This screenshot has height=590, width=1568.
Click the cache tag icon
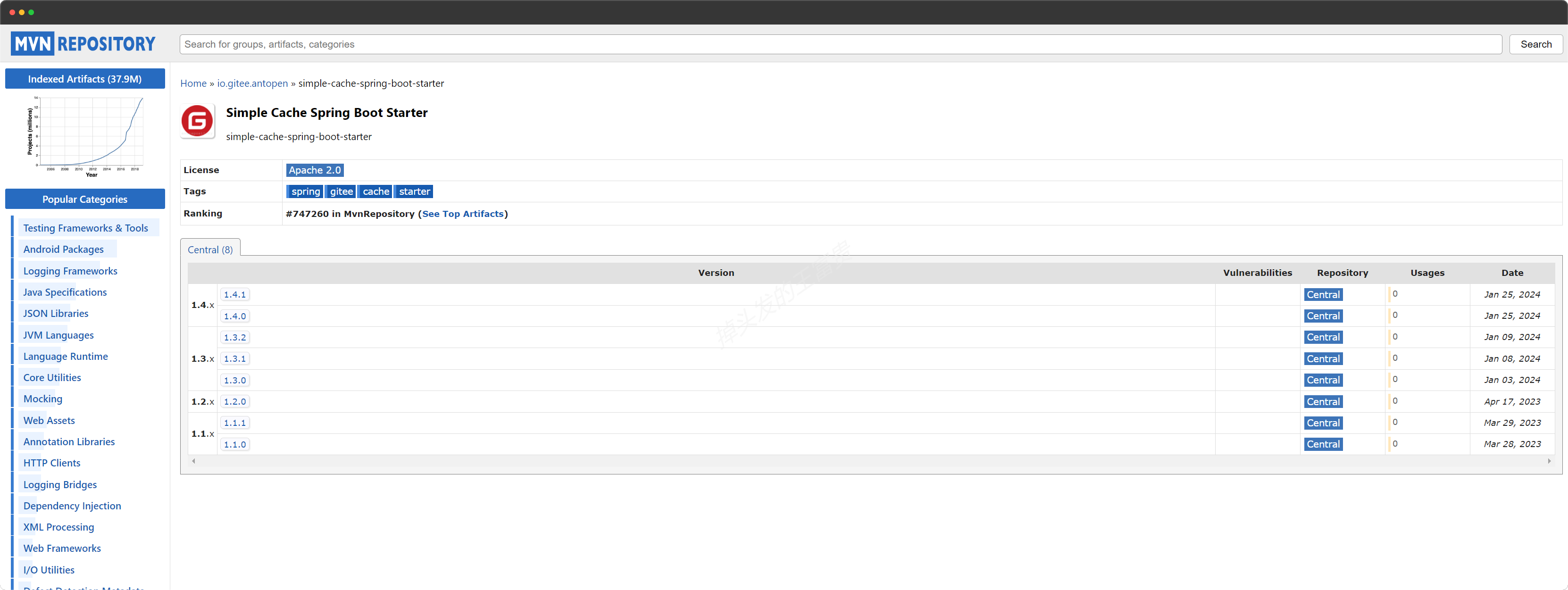coord(376,191)
